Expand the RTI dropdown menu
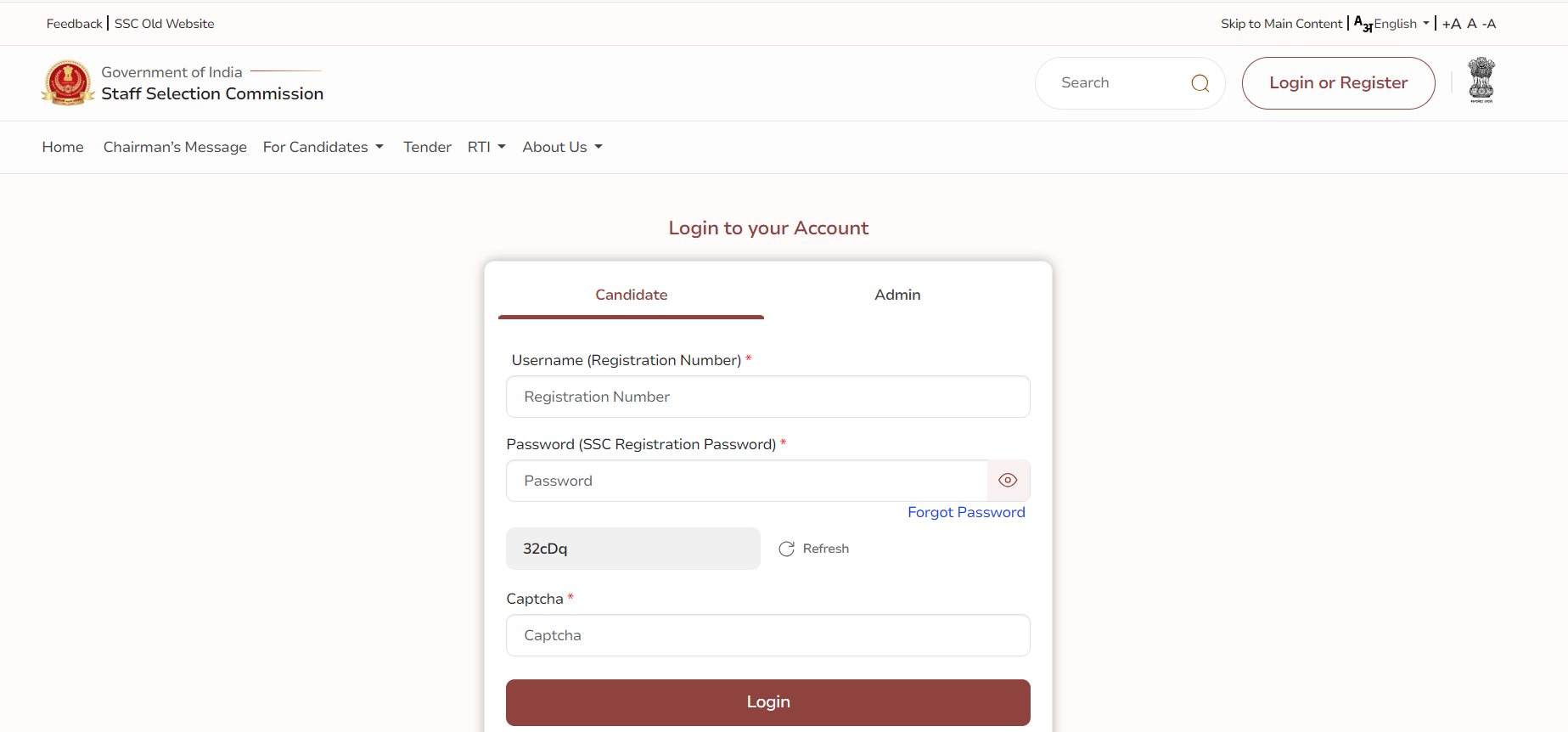 (x=486, y=147)
